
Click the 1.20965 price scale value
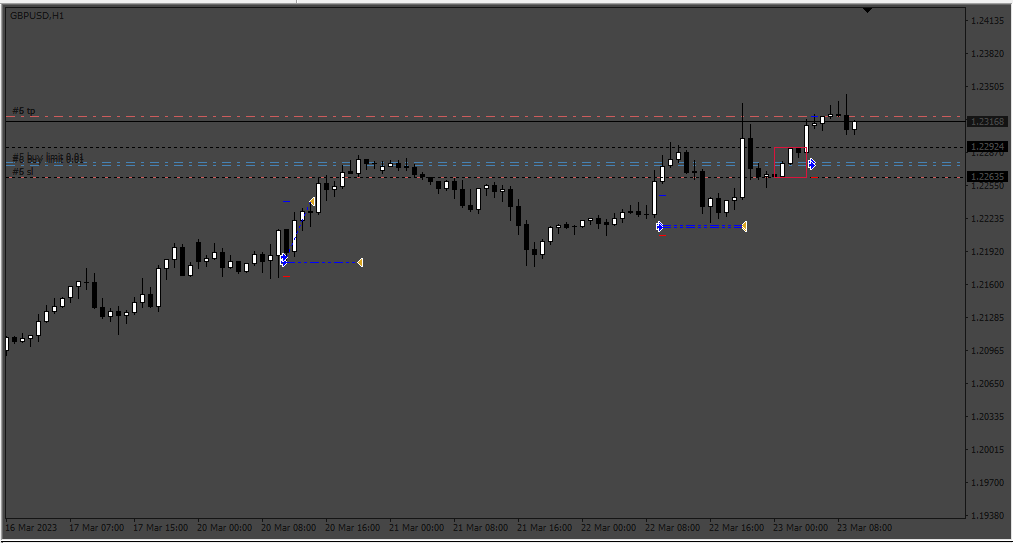point(987,351)
